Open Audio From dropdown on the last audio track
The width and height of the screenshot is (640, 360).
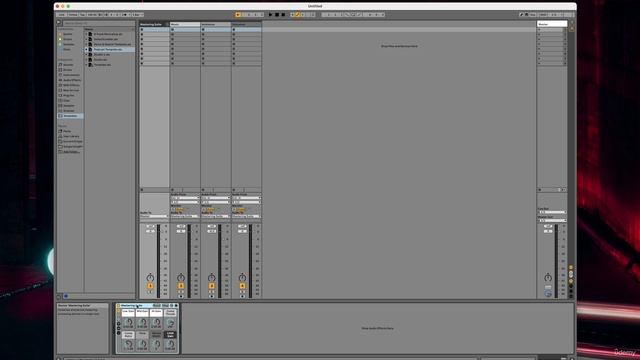(247, 198)
